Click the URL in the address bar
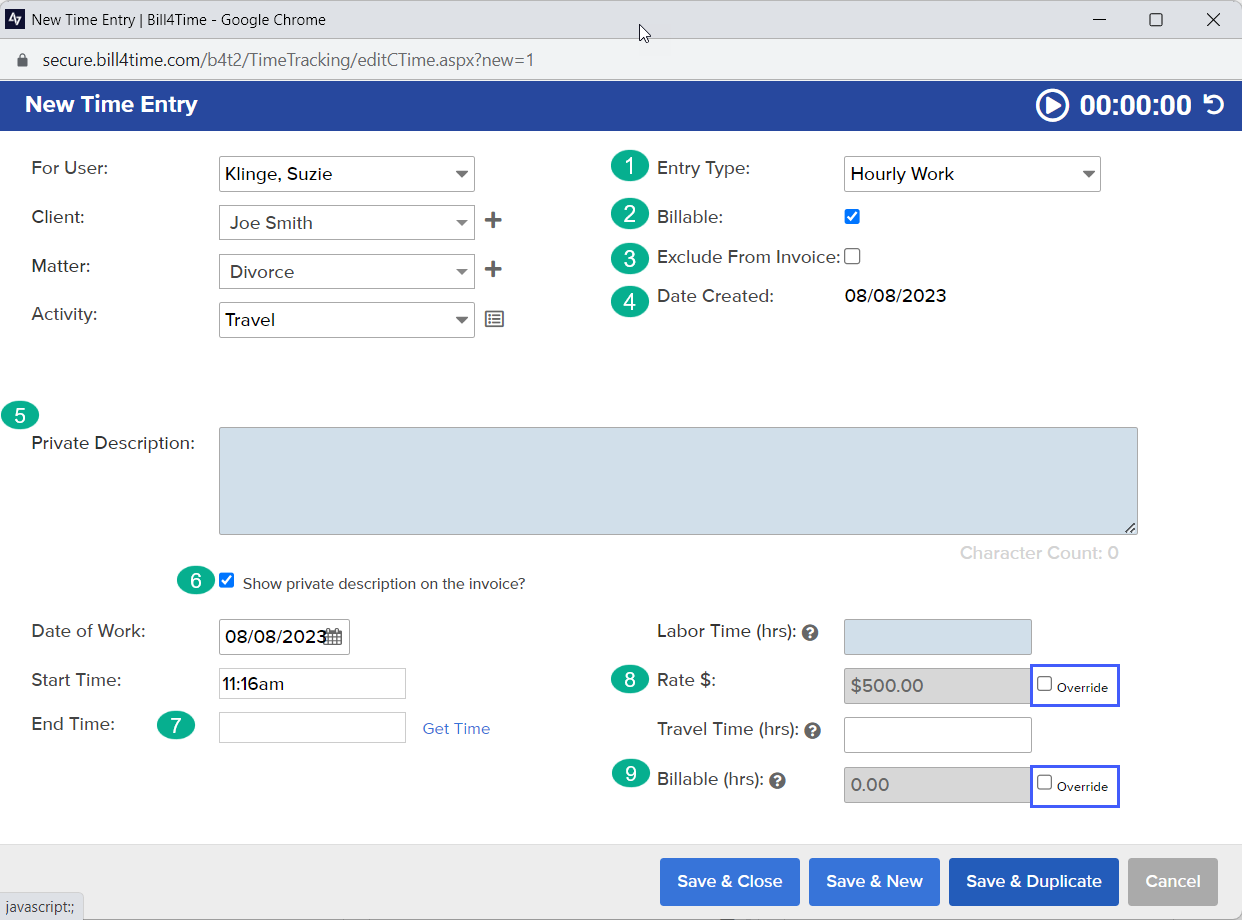The height and width of the screenshot is (920, 1242). pyautogui.click(x=288, y=60)
